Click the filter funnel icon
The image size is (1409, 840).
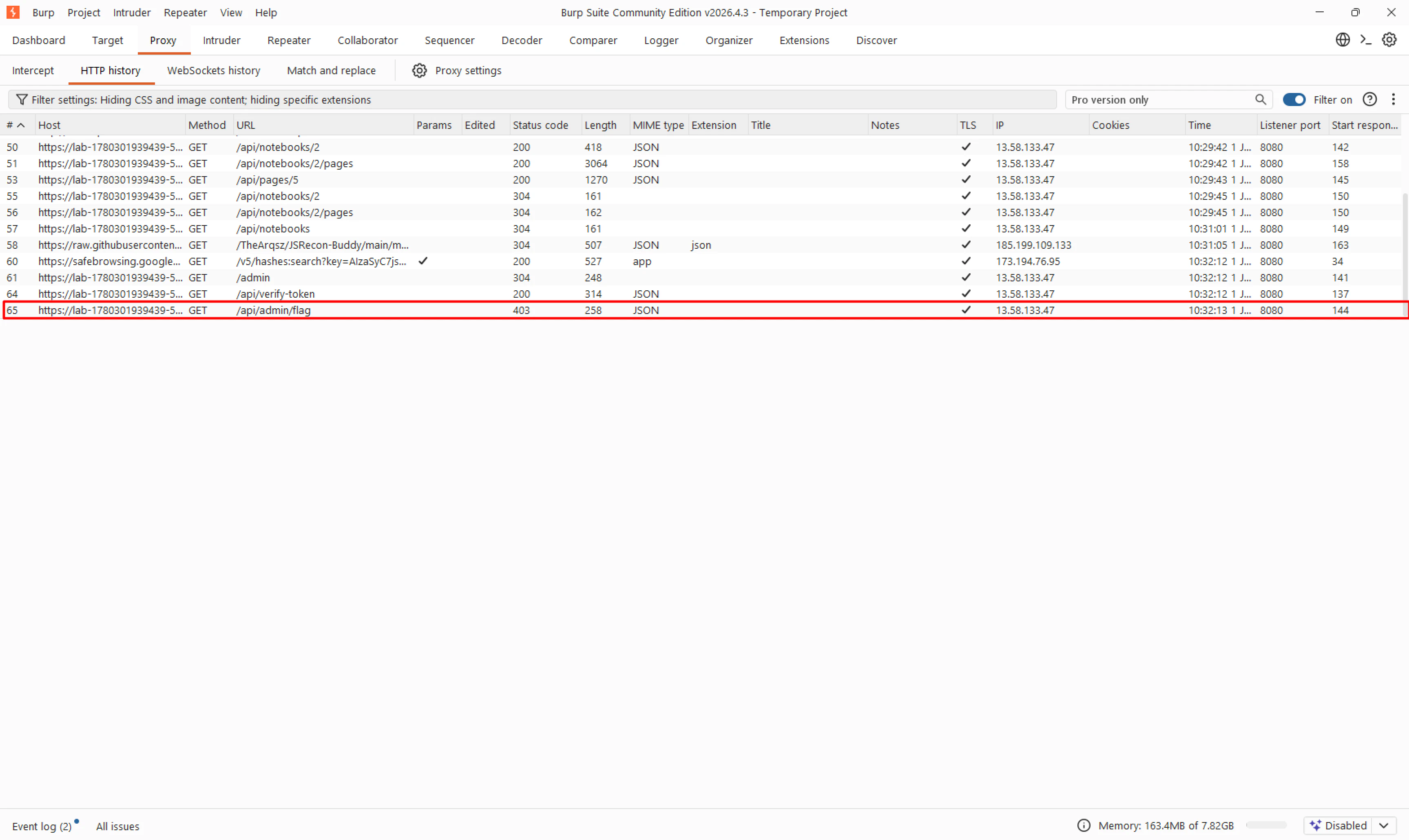coord(22,99)
